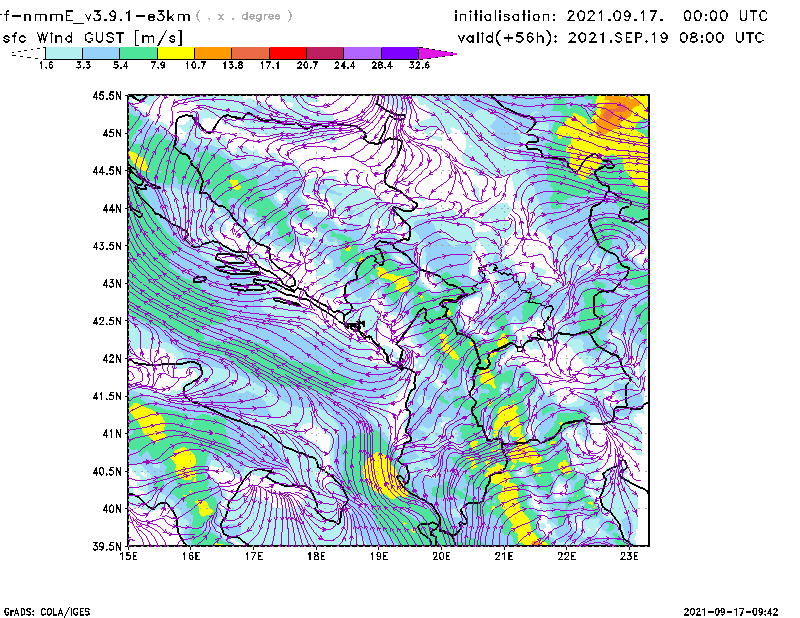This screenshot has width=800, height=618.
Task: Click the 16E longitude label
Action: pyautogui.click(x=191, y=556)
